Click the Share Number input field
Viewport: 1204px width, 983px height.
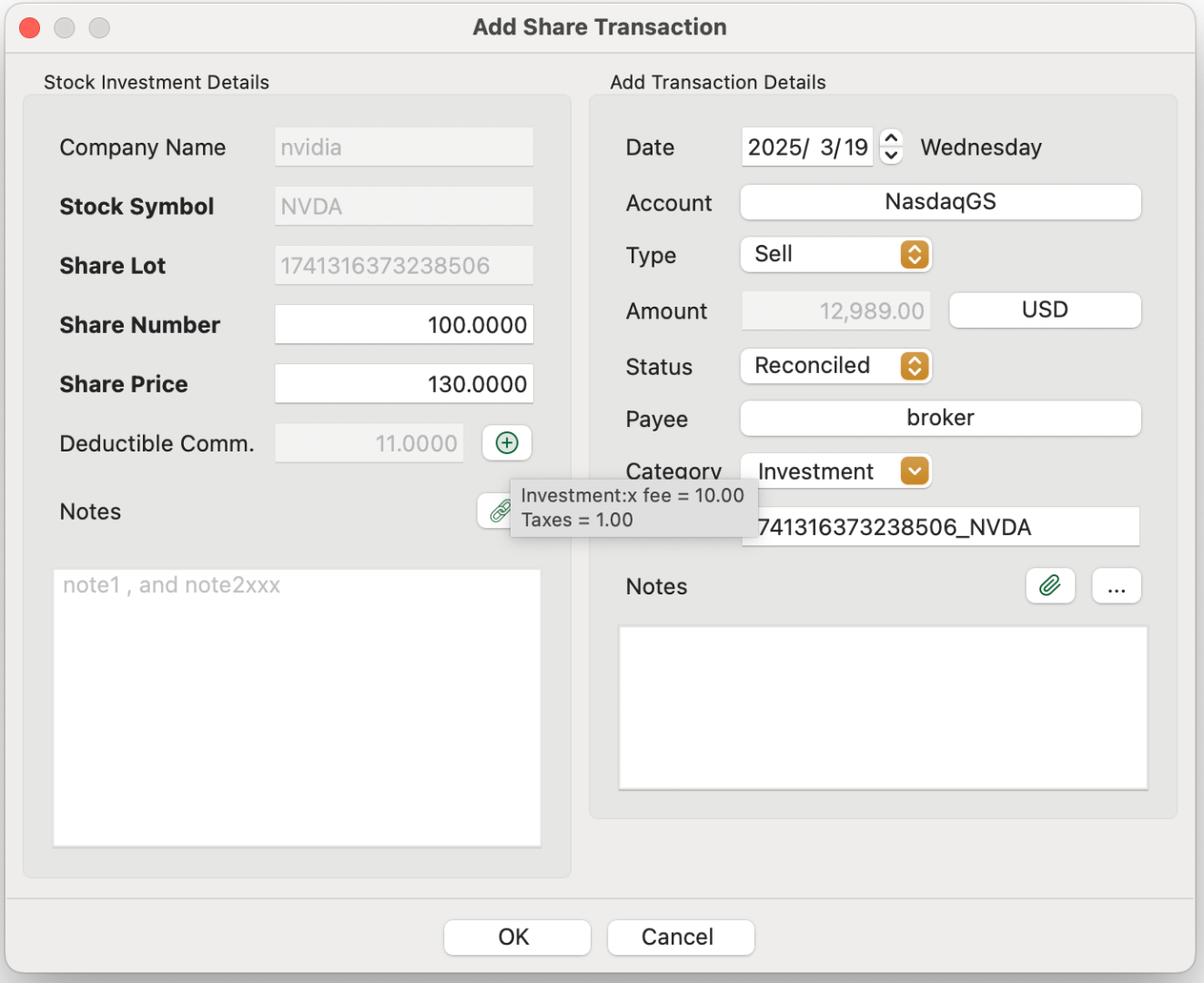[x=404, y=325]
